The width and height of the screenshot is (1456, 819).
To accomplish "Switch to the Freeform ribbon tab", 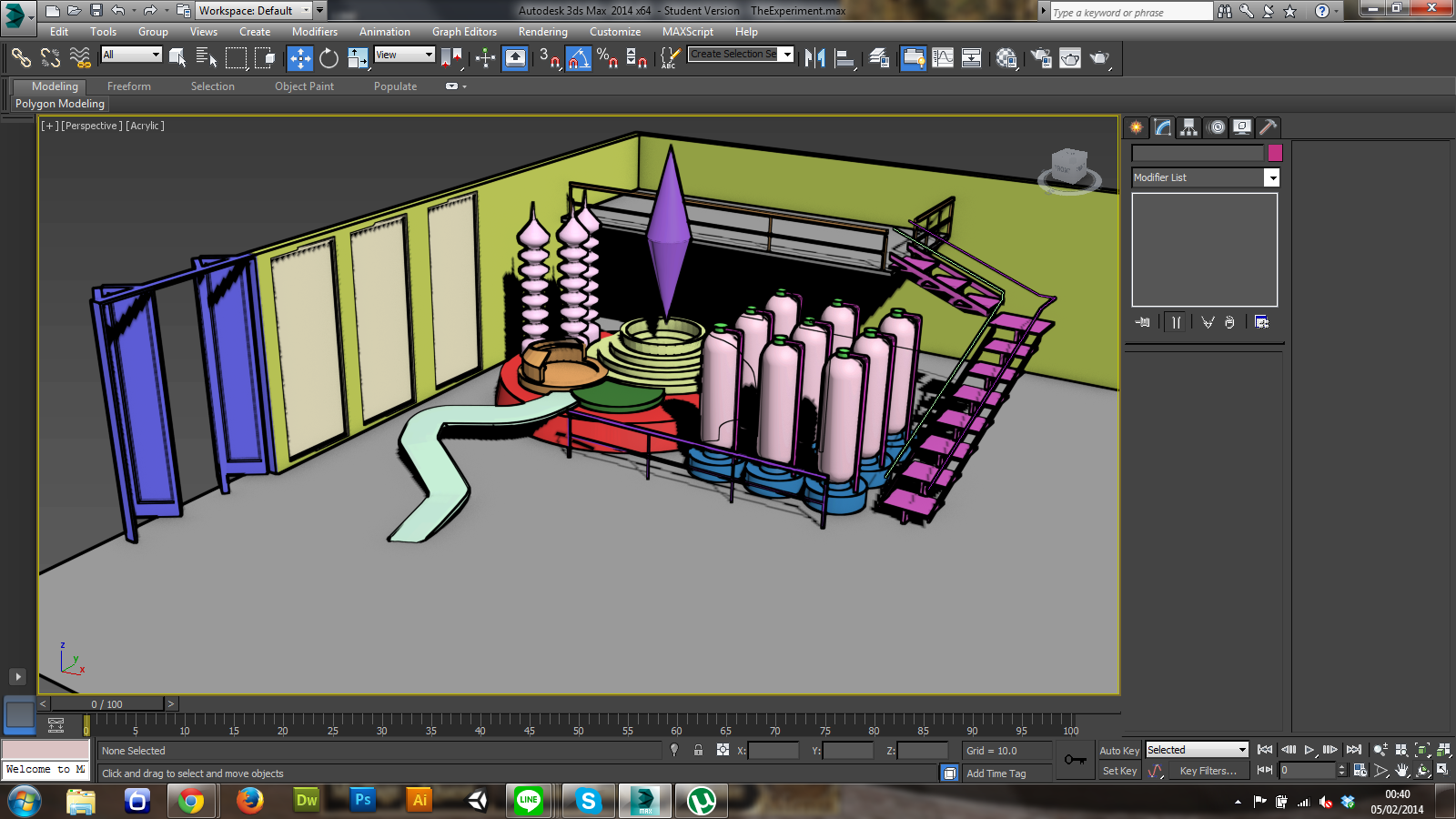I will coord(129,86).
